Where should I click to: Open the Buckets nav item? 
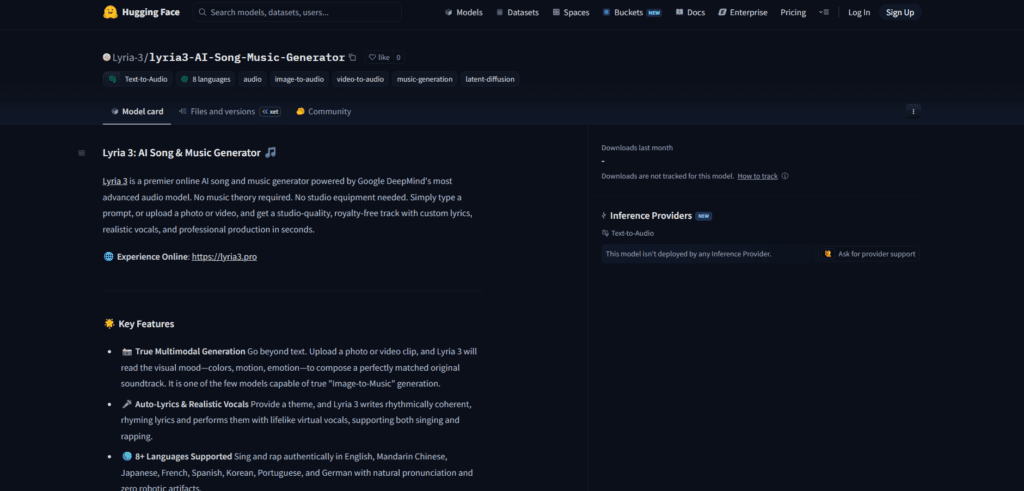pos(632,12)
